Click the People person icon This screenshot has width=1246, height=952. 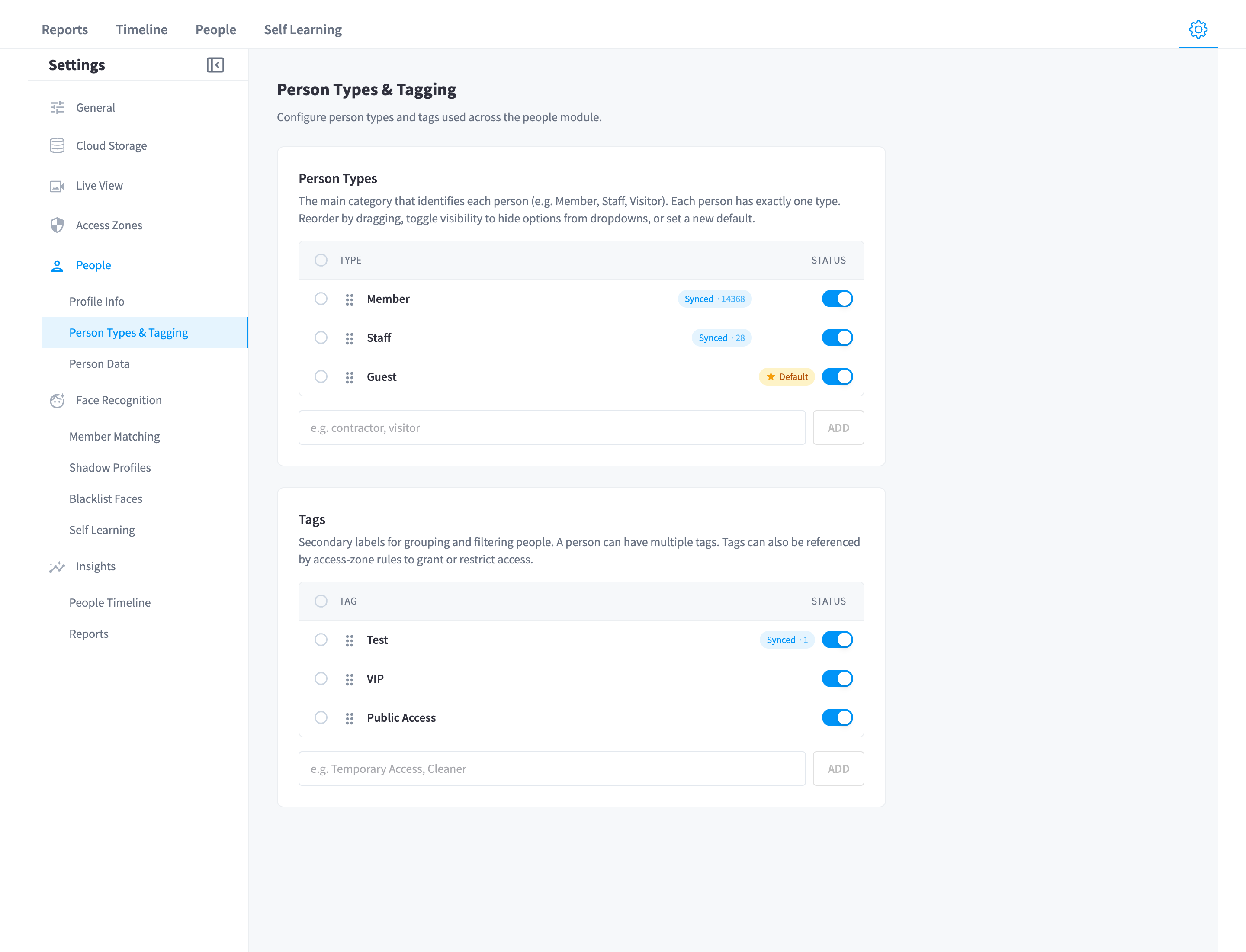point(57,266)
